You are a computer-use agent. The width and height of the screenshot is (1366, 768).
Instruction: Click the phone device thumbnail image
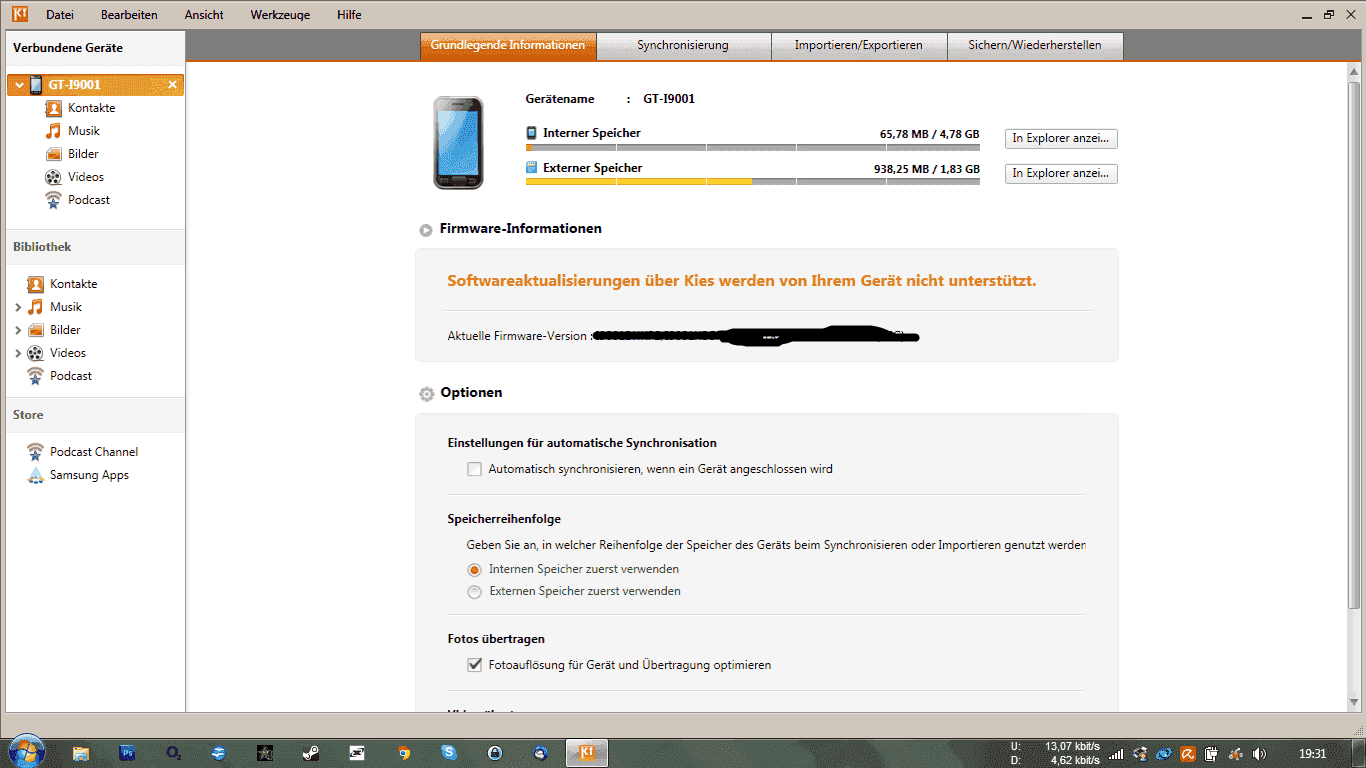click(x=458, y=143)
